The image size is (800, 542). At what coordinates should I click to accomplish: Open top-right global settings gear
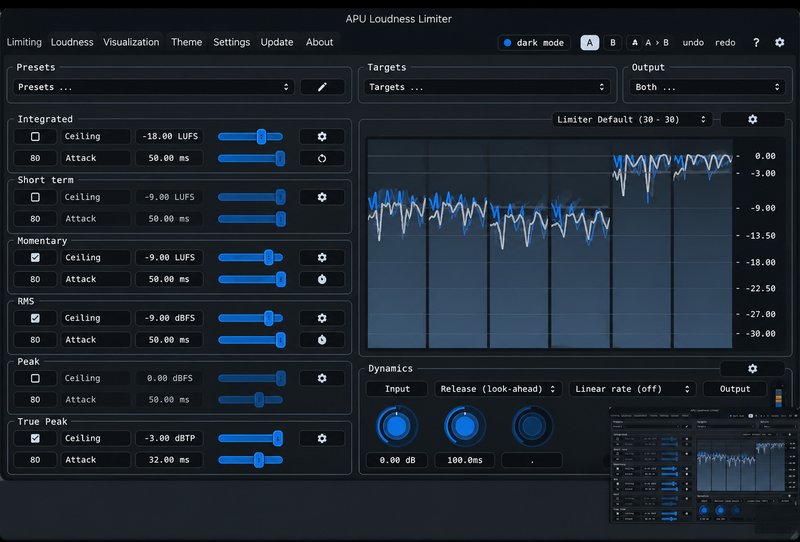click(x=780, y=42)
